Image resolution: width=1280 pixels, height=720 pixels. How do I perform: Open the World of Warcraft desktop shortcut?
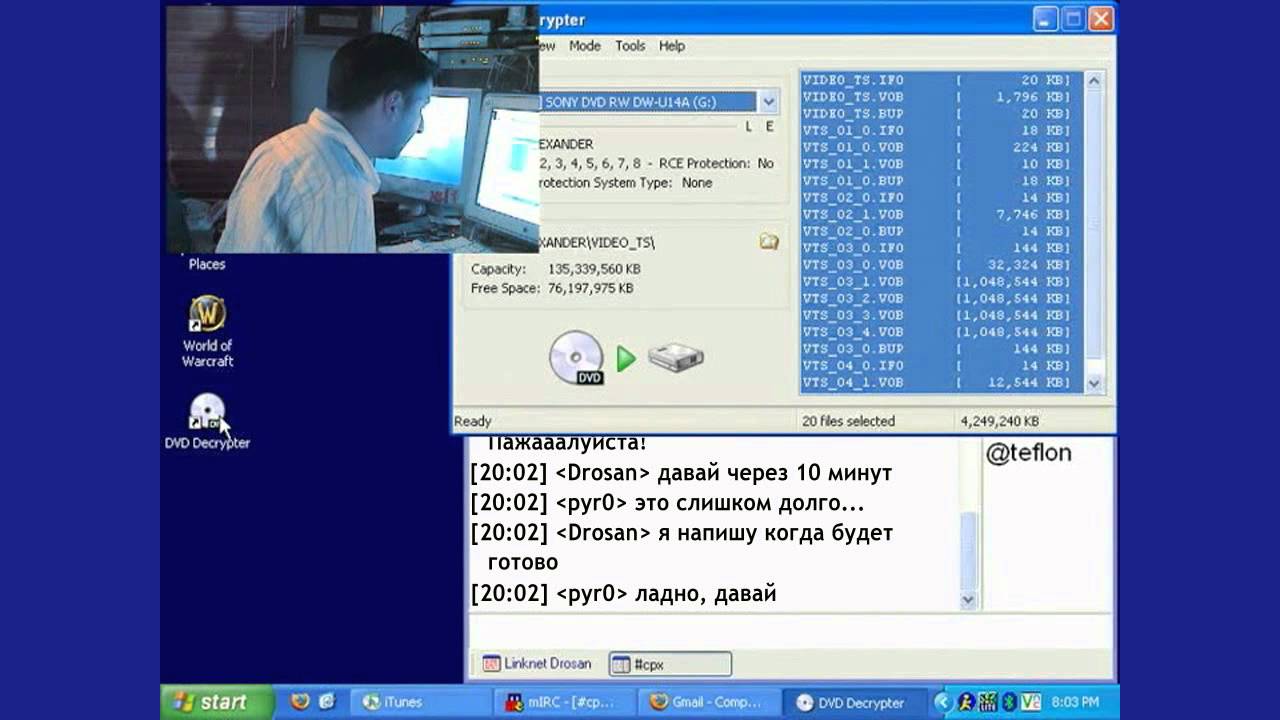click(207, 332)
